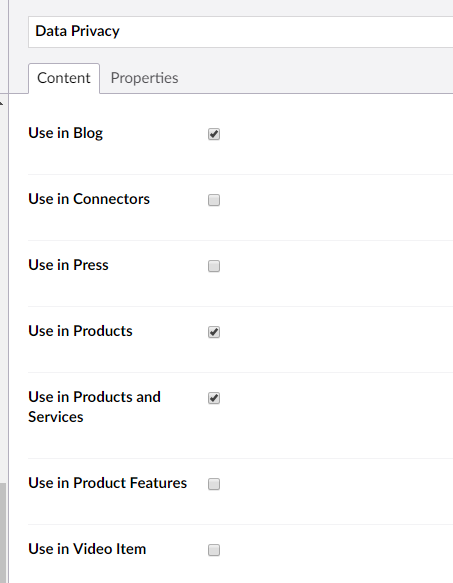
Task: Click the "Use in Video Item" label
Action: [x=87, y=549]
